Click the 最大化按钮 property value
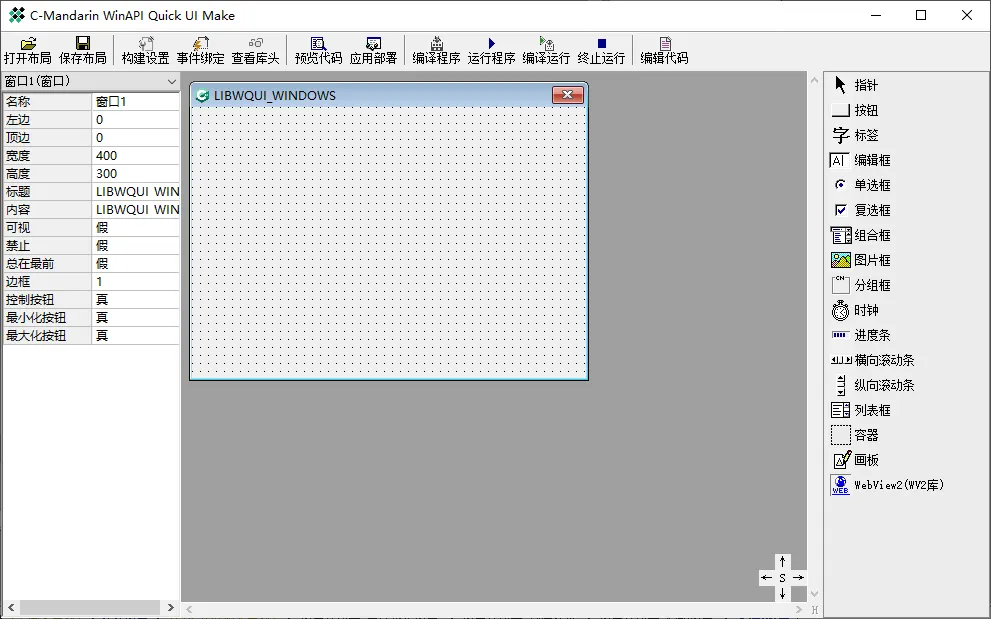This screenshot has height=619, width=991. (136, 336)
